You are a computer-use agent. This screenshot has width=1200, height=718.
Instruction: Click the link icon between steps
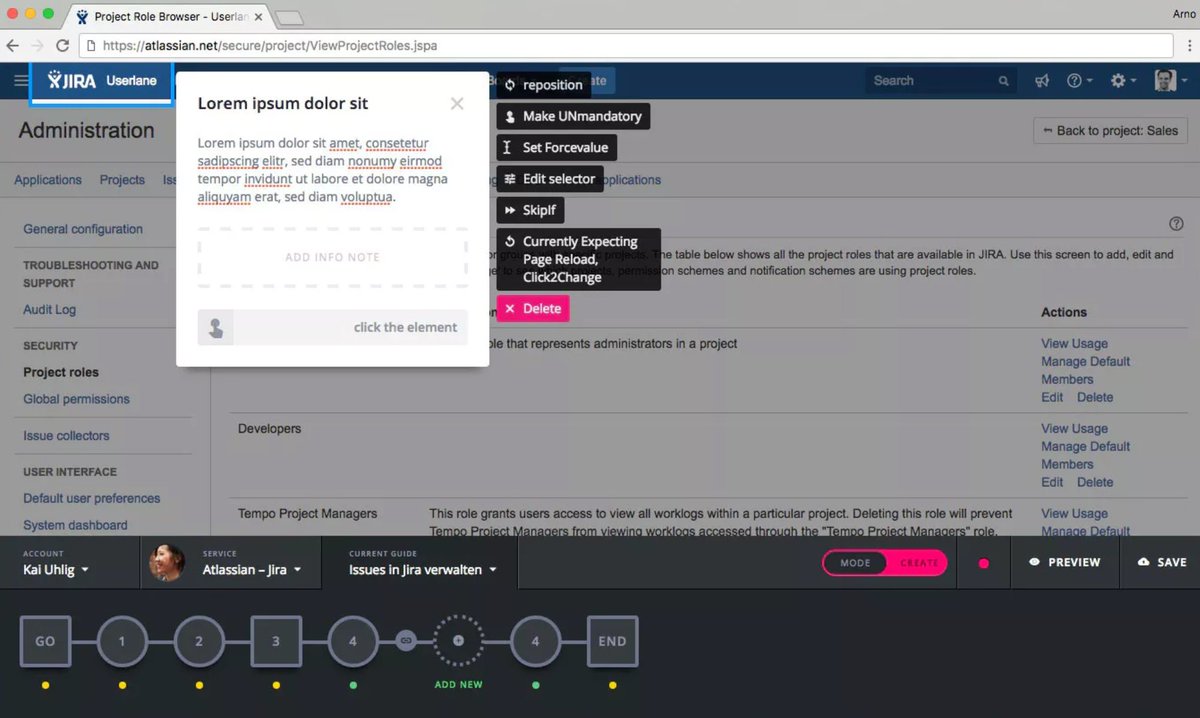406,640
